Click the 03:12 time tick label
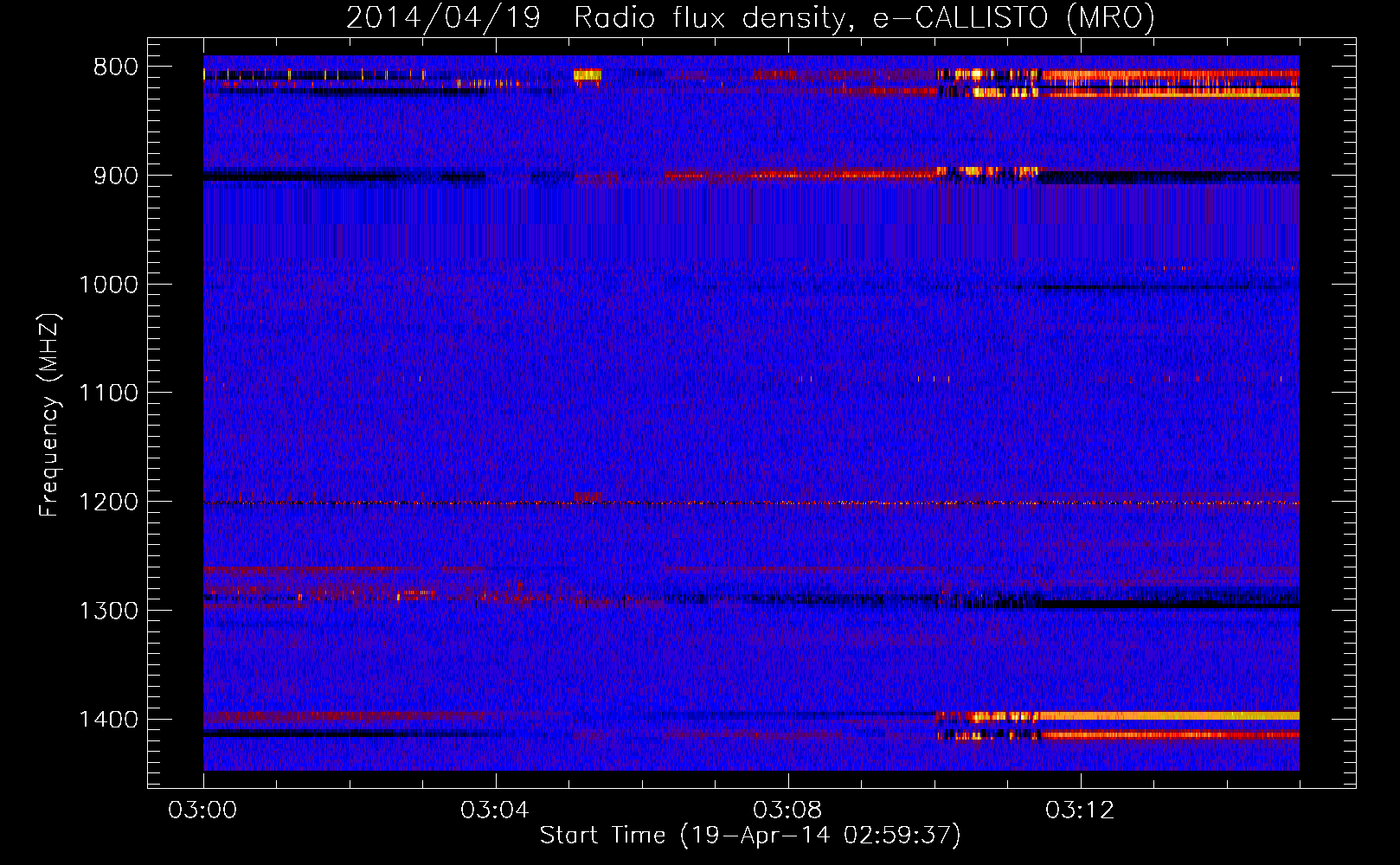1400x865 pixels. click(x=1080, y=811)
